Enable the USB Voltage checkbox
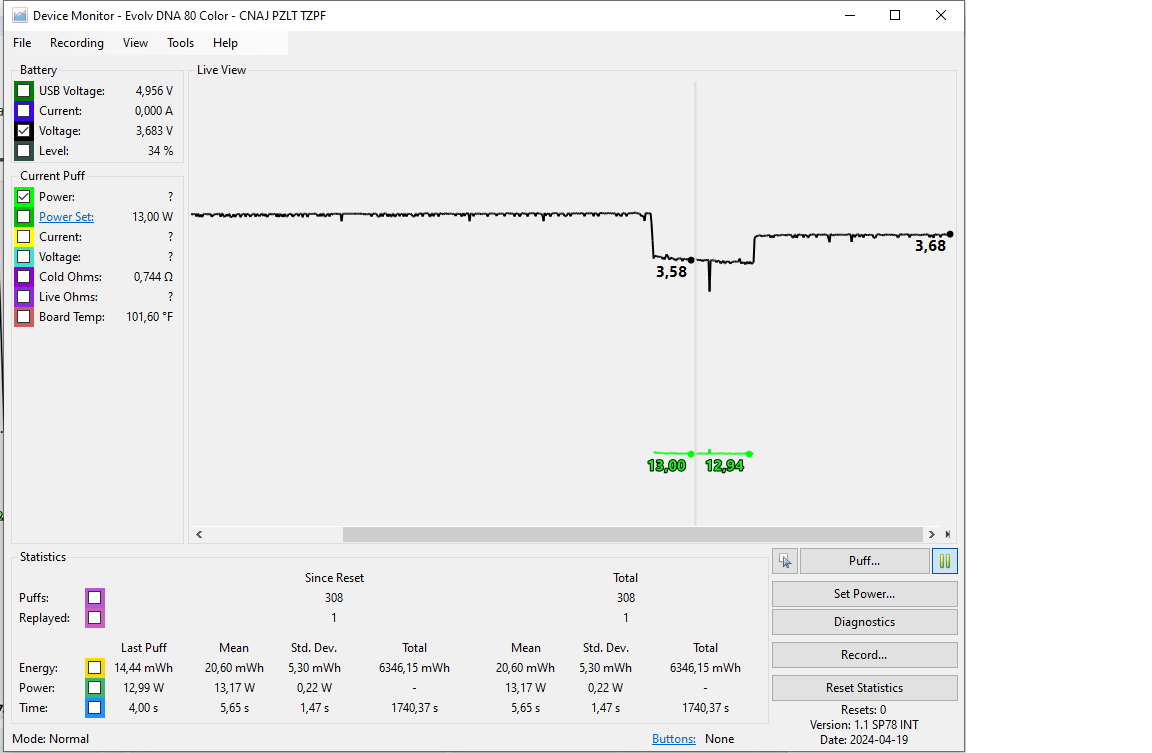This screenshot has width=1152, height=753. [24, 91]
